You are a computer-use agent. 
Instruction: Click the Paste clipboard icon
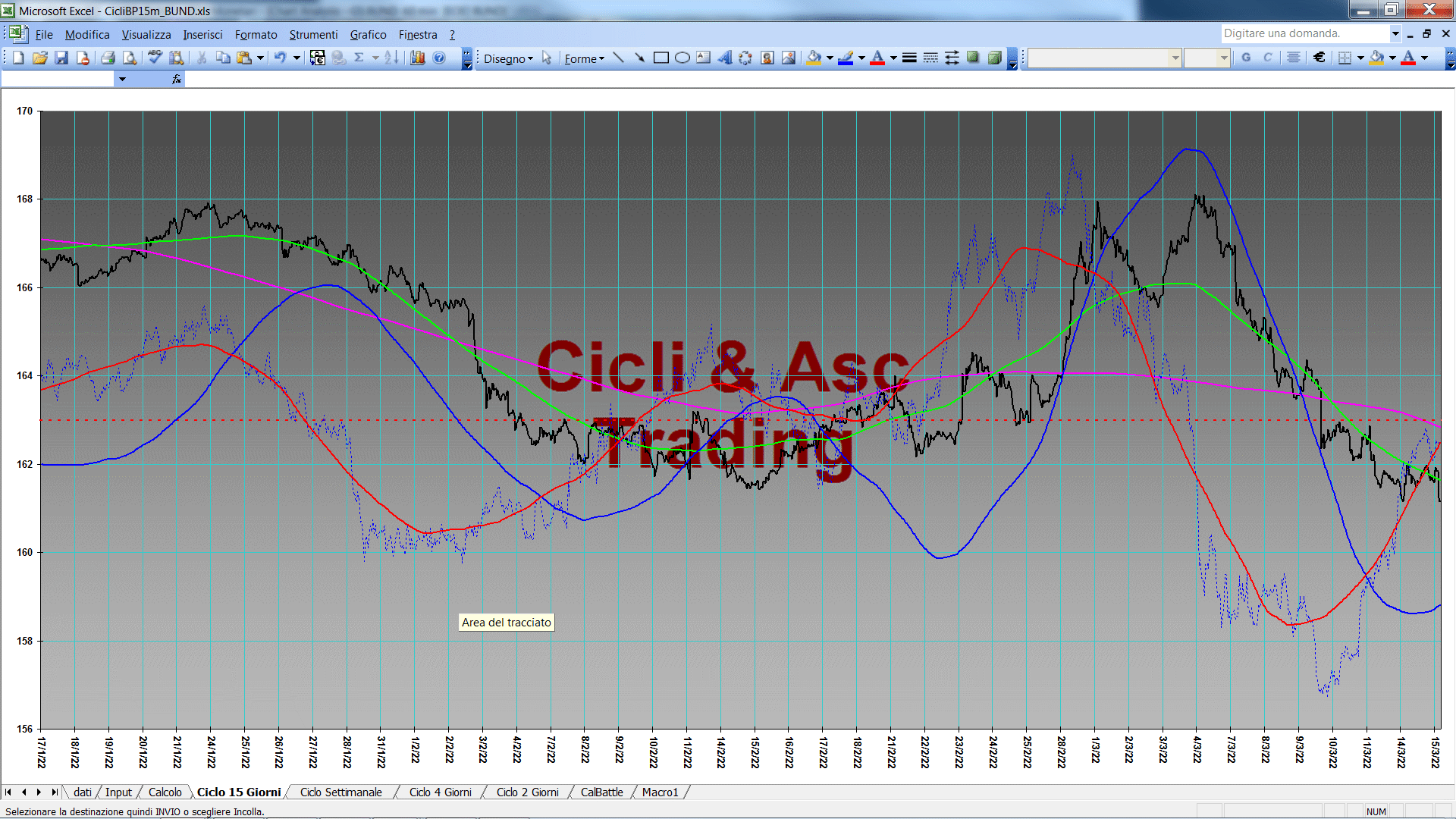[x=244, y=58]
